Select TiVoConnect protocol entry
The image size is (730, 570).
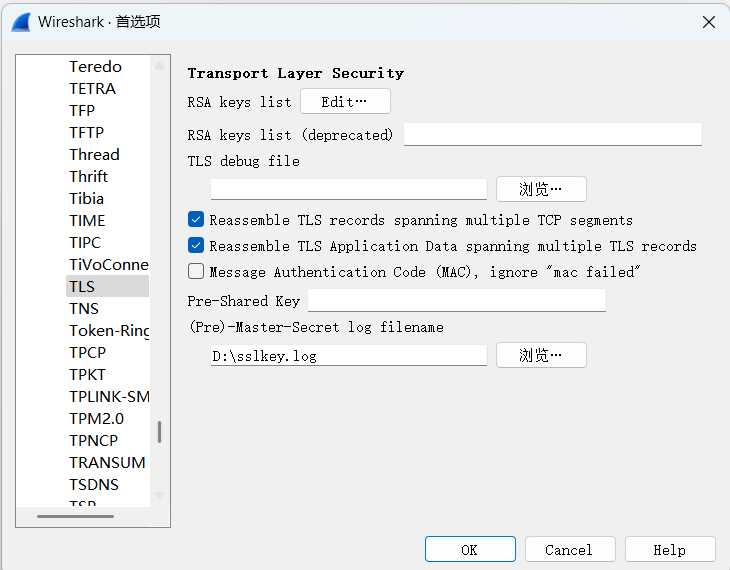pos(108,265)
